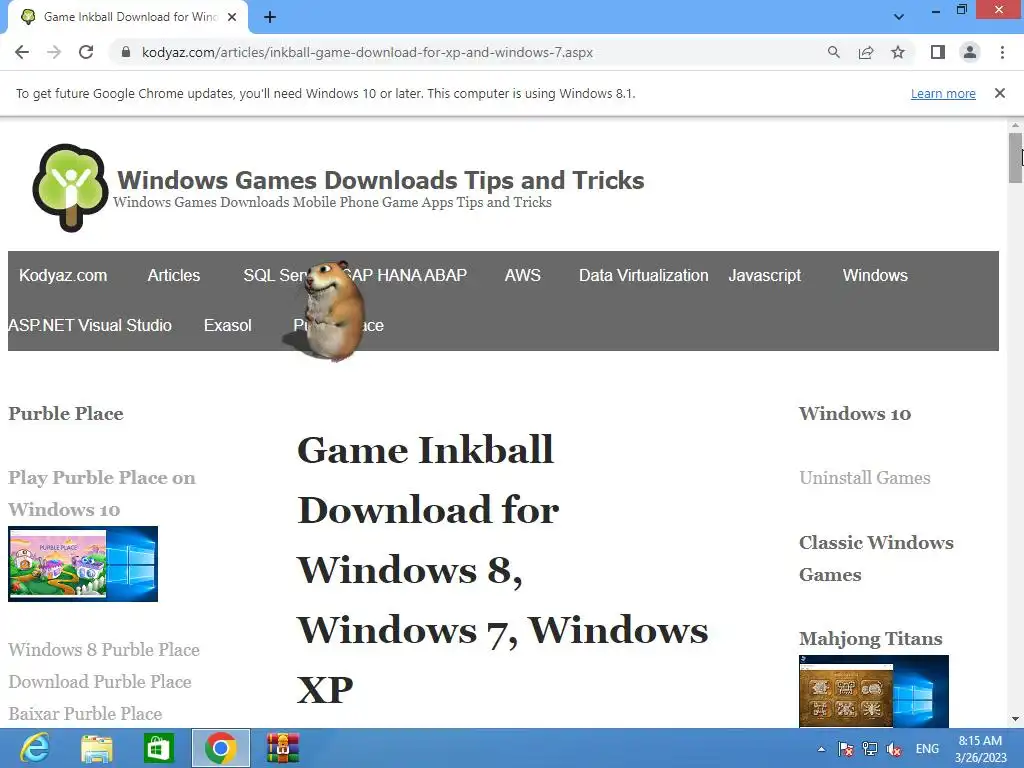The image size is (1024, 768).
Task: Open the Windows Store taskbar icon
Action: coord(159,748)
